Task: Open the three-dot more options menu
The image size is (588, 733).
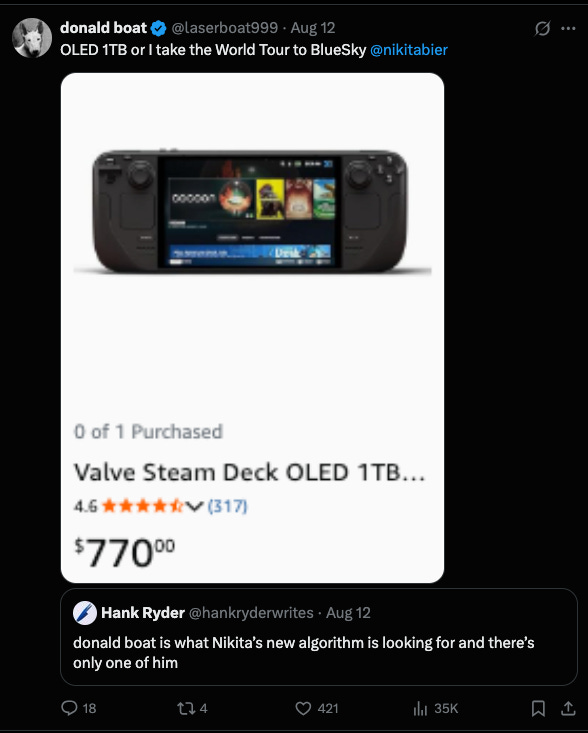Action: pos(568,29)
